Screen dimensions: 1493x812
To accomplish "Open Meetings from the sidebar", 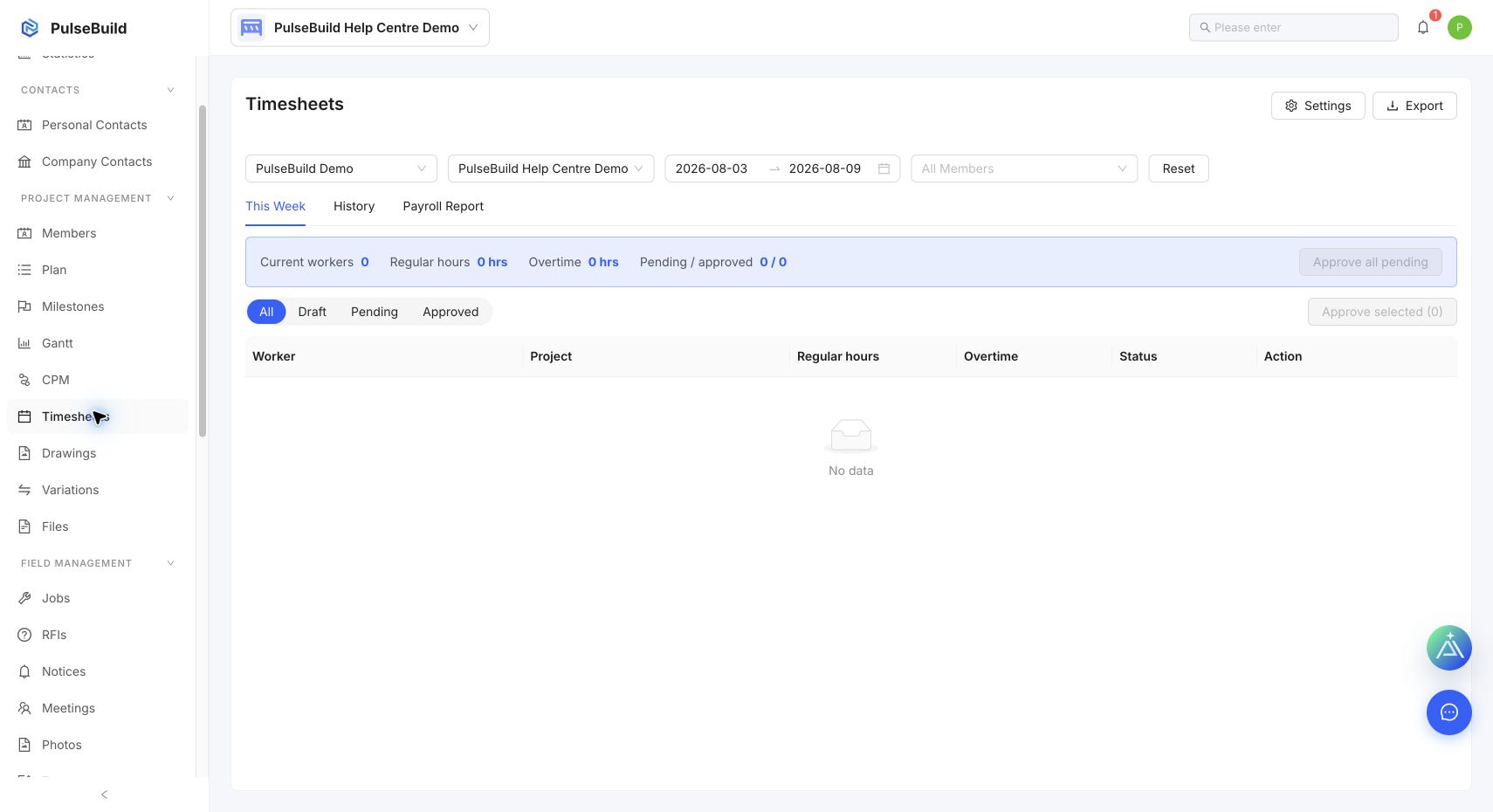I will click(x=98, y=708).
